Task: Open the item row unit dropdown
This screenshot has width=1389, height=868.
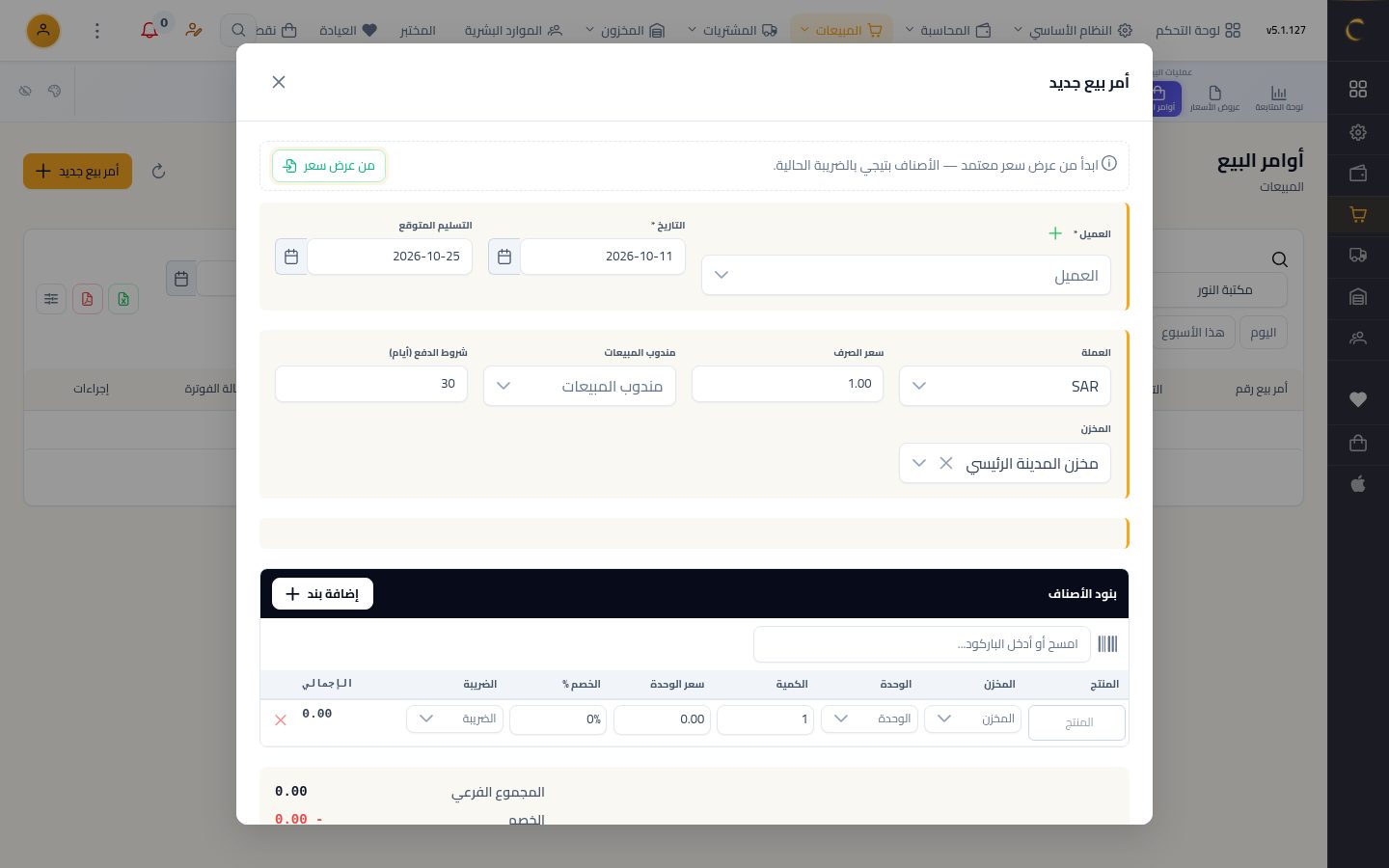Action: tap(869, 719)
